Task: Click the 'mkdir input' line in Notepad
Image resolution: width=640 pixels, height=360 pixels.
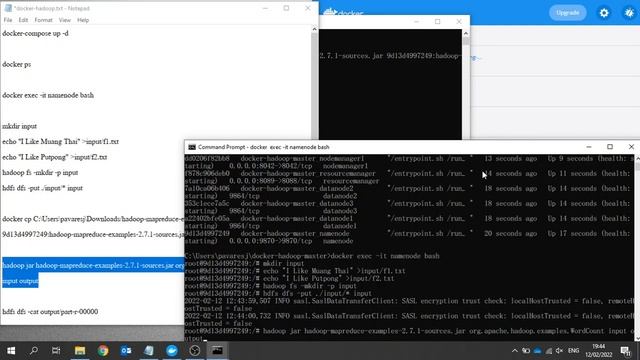Action: click(x=20, y=126)
